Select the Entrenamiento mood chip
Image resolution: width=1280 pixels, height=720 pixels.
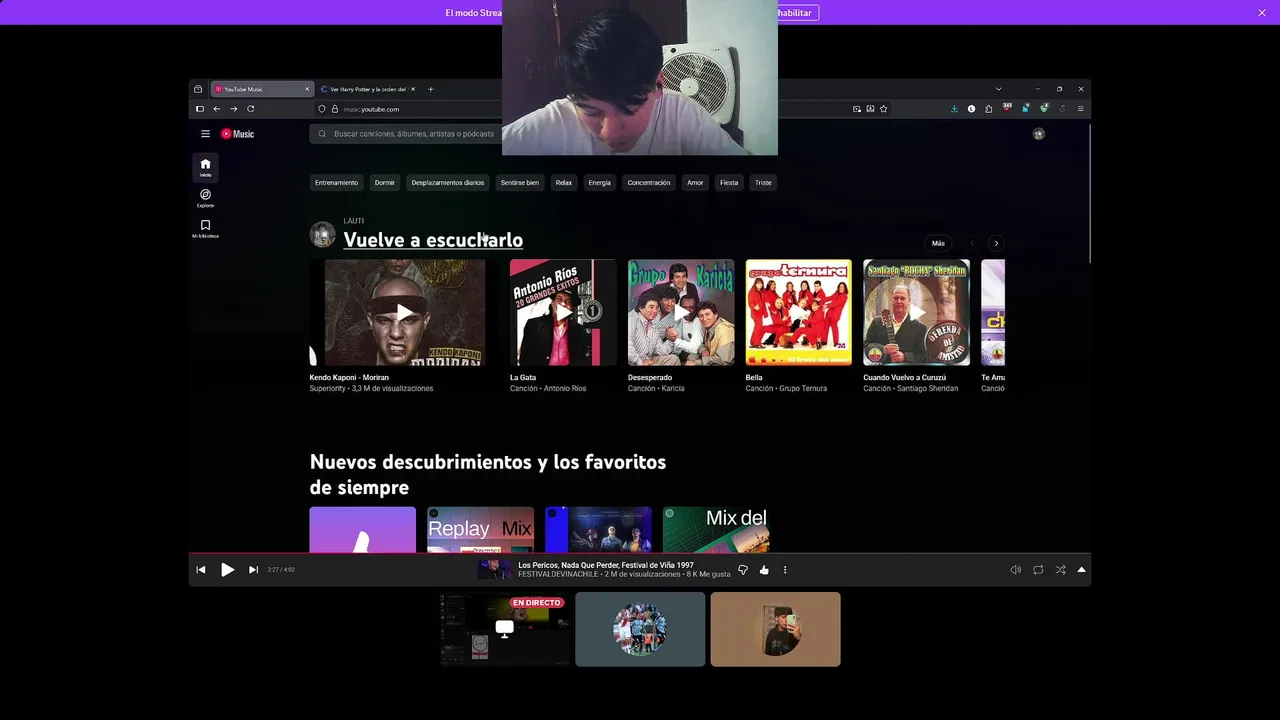(336, 183)
